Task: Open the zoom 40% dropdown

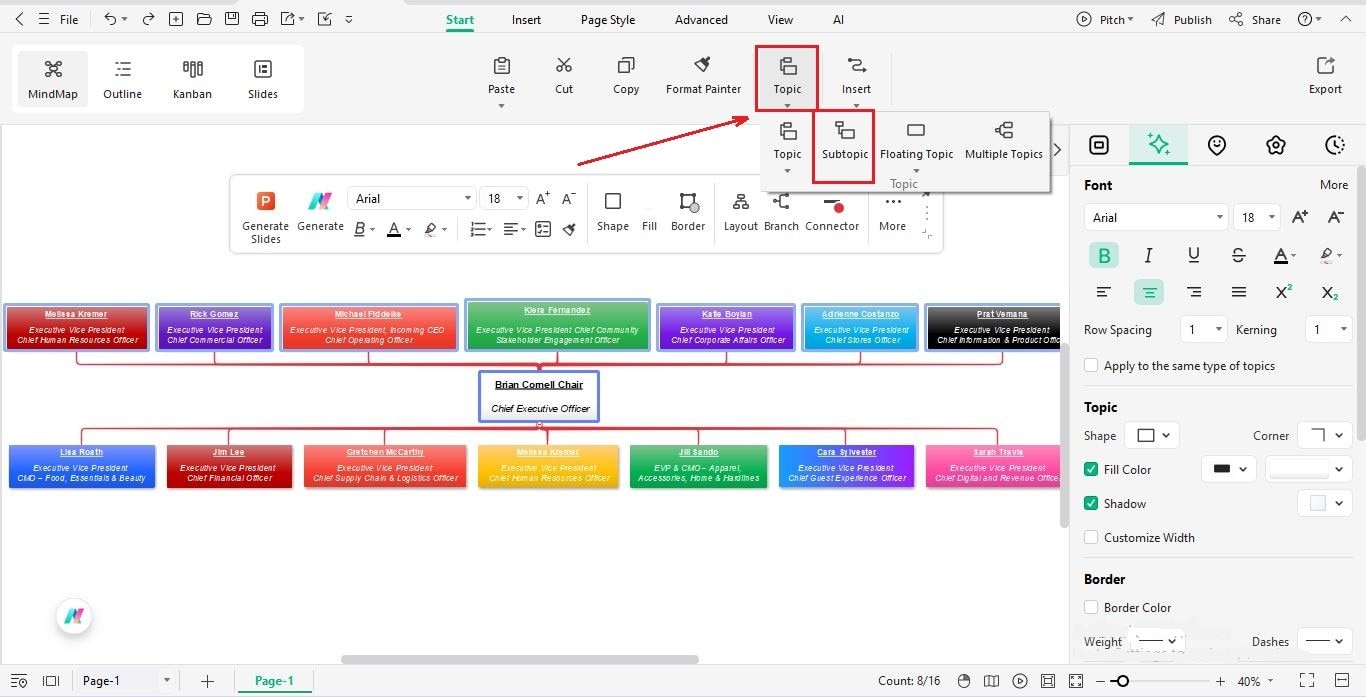Action: (x=1256, y=681)
